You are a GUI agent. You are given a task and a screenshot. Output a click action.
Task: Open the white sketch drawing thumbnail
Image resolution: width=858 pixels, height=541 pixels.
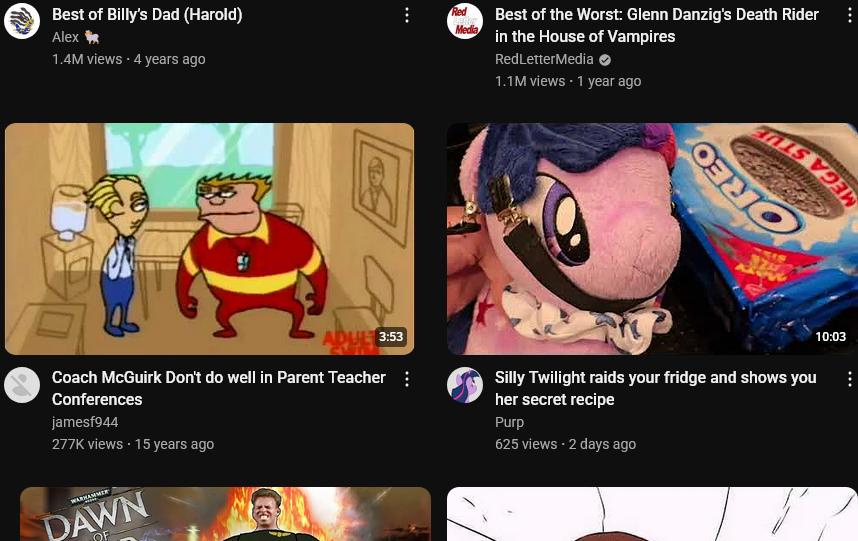tap(652, 514)
